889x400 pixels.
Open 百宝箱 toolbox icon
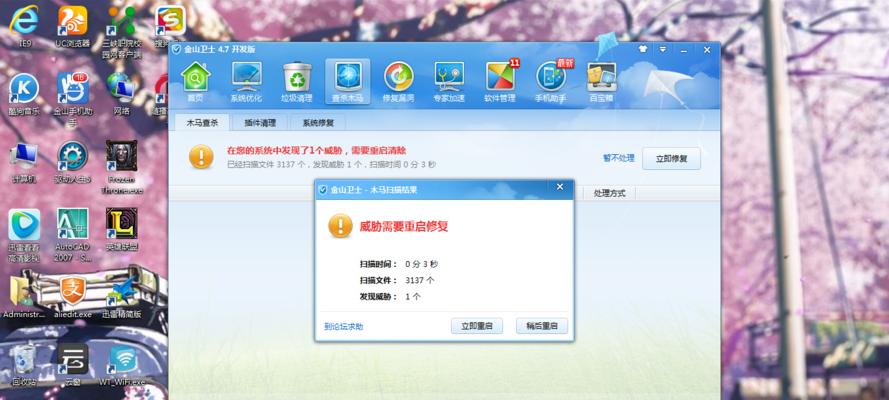pos(601,82)
